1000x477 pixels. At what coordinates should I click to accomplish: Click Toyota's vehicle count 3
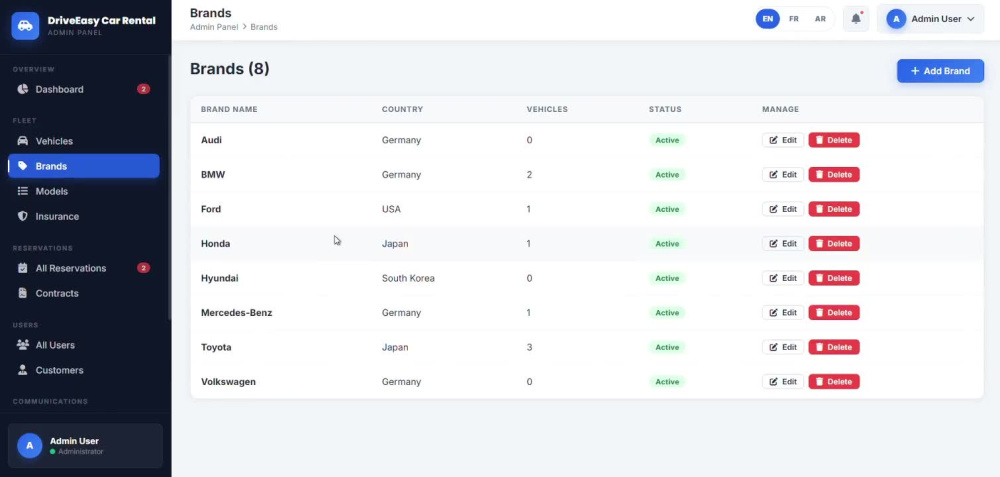tap(529, 347)
